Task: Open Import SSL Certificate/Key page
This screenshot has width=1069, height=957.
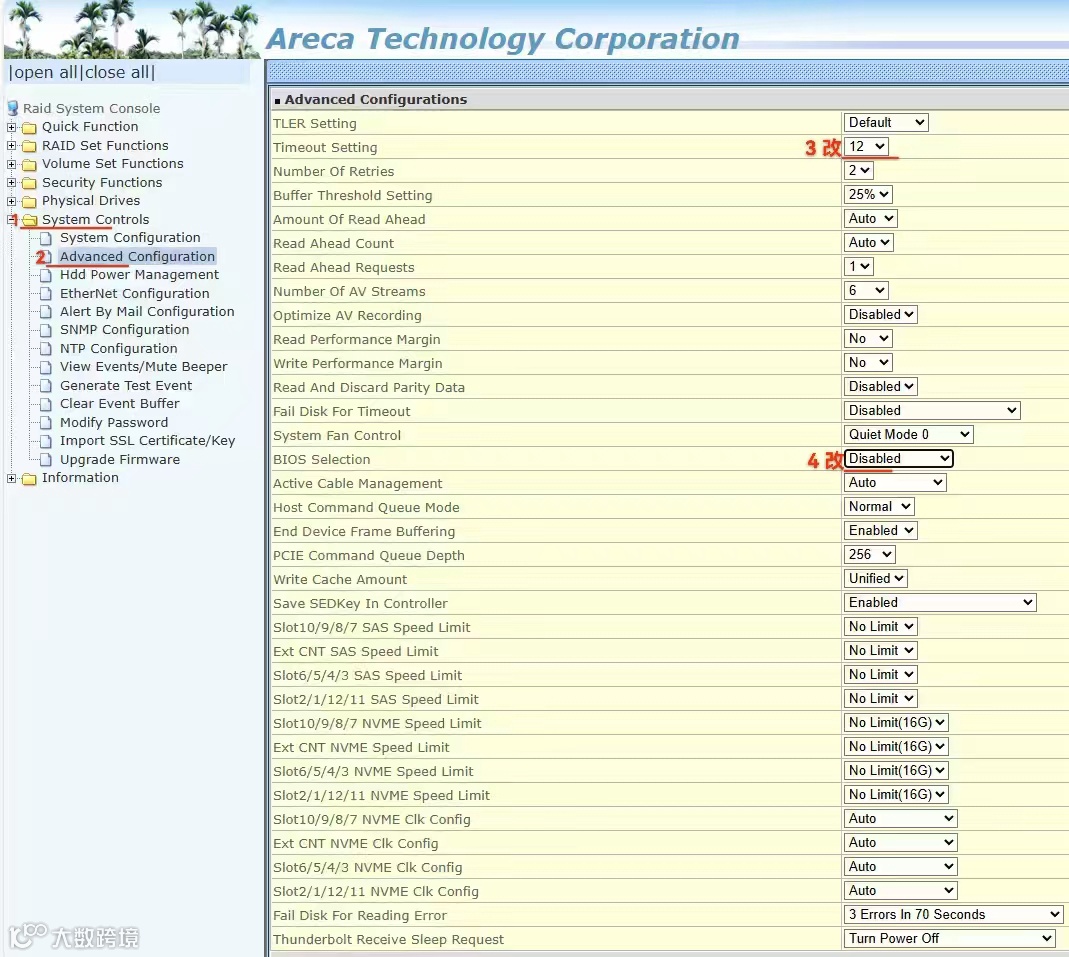Action: coord(147,441)
